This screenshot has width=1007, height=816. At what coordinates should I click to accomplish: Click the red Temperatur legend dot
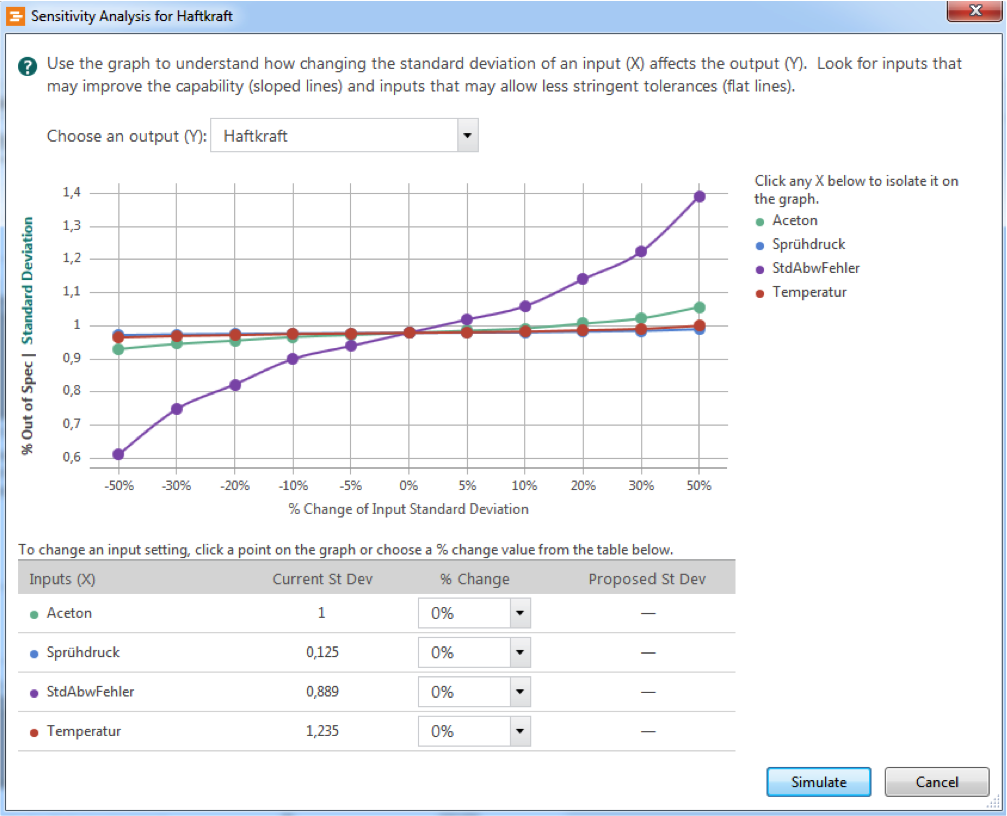click(x=760, y=293)
